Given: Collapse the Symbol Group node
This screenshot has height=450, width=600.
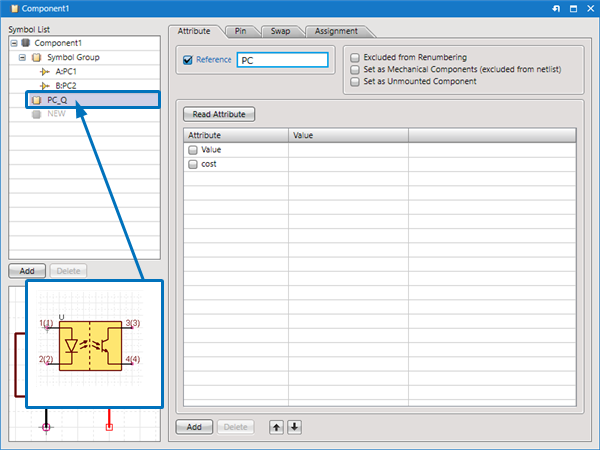Looking at the screenshot, I should point(23,57).
